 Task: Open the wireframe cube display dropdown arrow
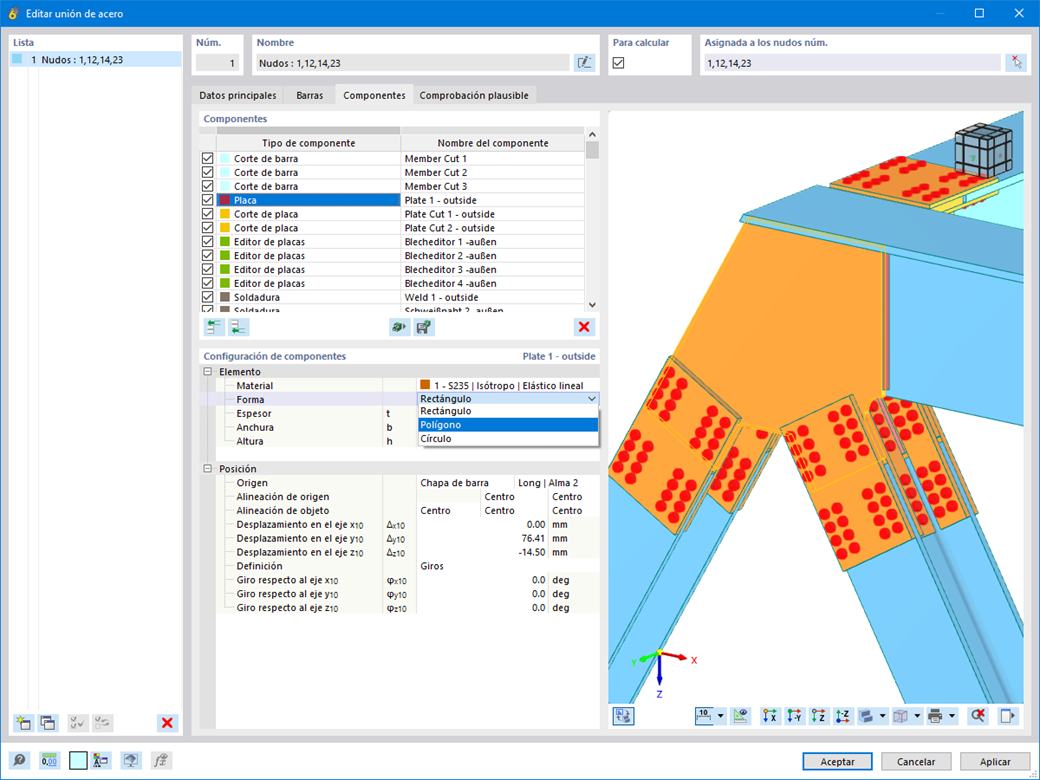(917, 716)
